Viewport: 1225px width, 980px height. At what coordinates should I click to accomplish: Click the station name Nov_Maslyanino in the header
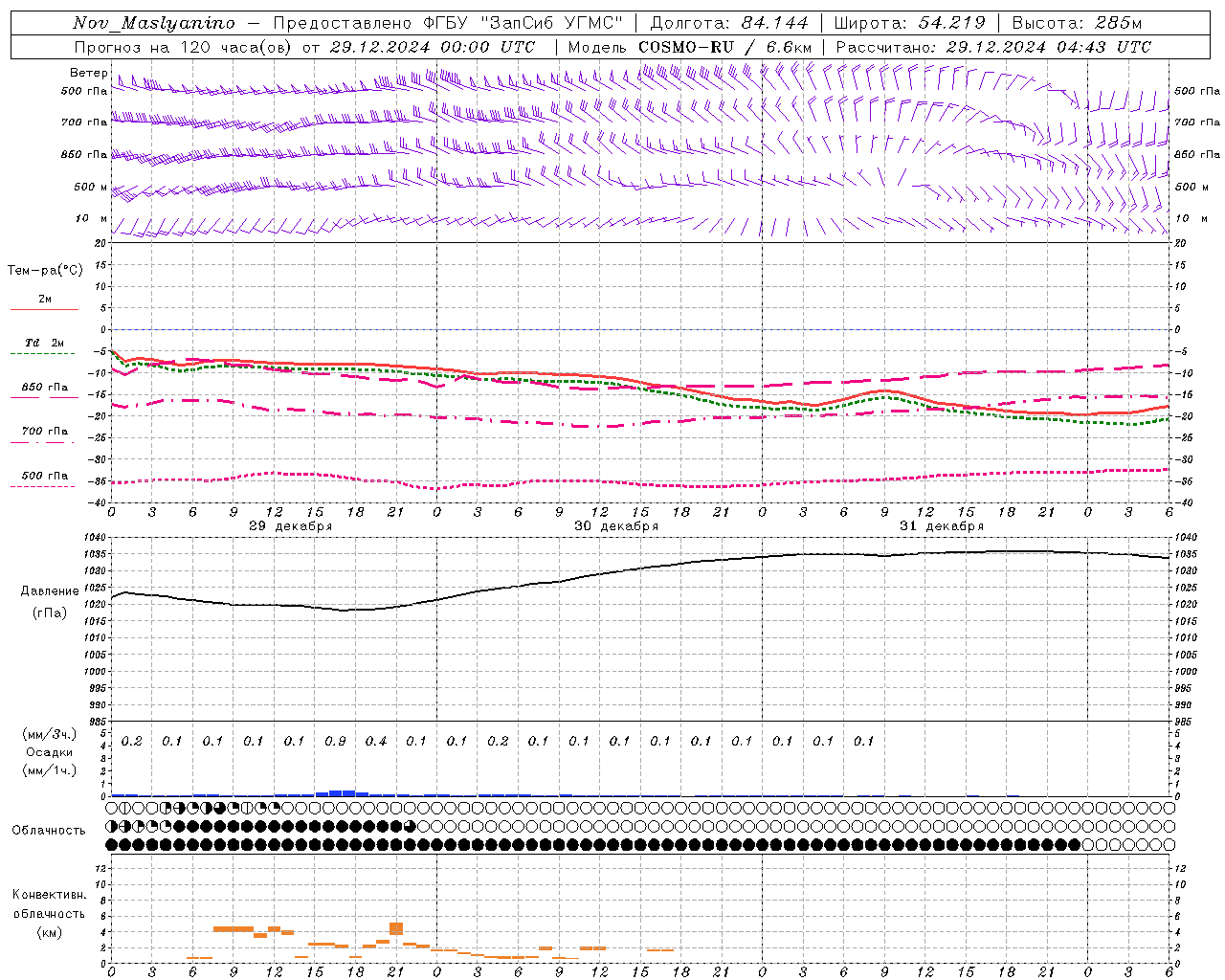pos(153,23)
